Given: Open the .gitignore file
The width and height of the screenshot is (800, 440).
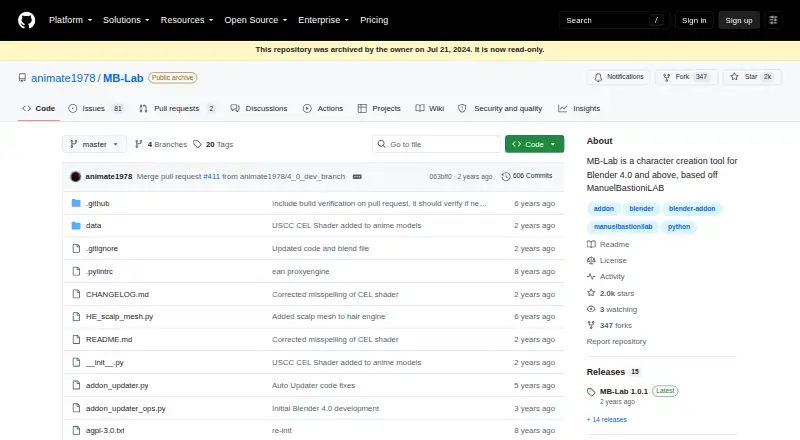Looking at the screenshot, I should (102, 249).
